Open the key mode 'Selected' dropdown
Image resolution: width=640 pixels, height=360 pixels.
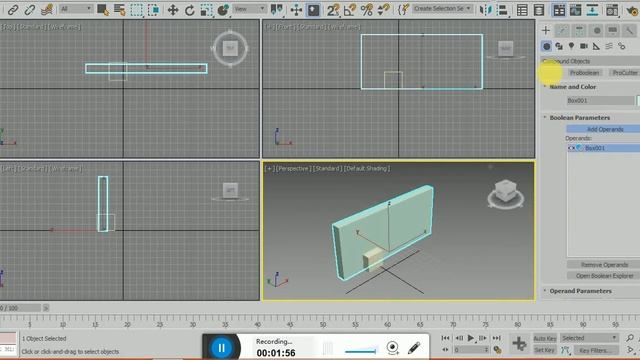click(x=589, y=338)
